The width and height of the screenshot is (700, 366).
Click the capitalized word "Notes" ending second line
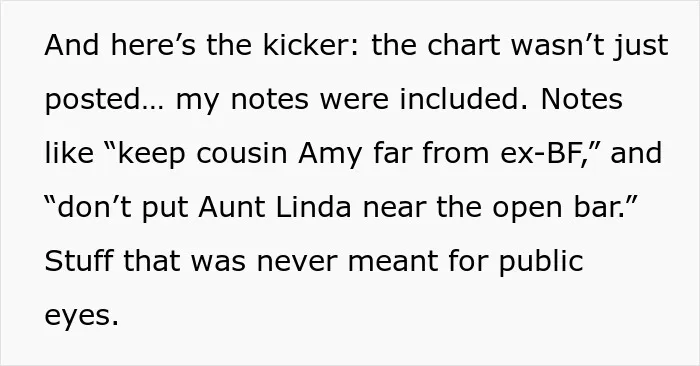[581, 99]
